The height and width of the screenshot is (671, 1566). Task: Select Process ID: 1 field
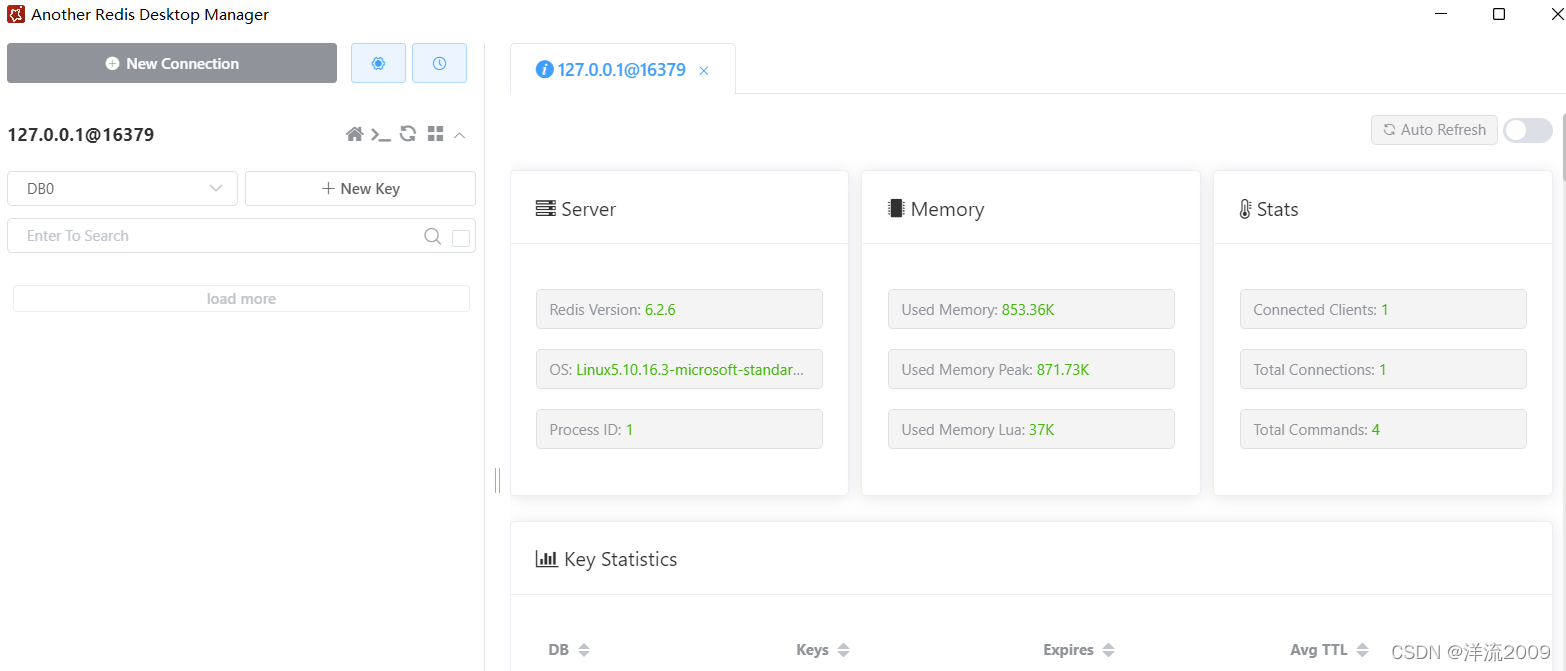click(679, 429)
